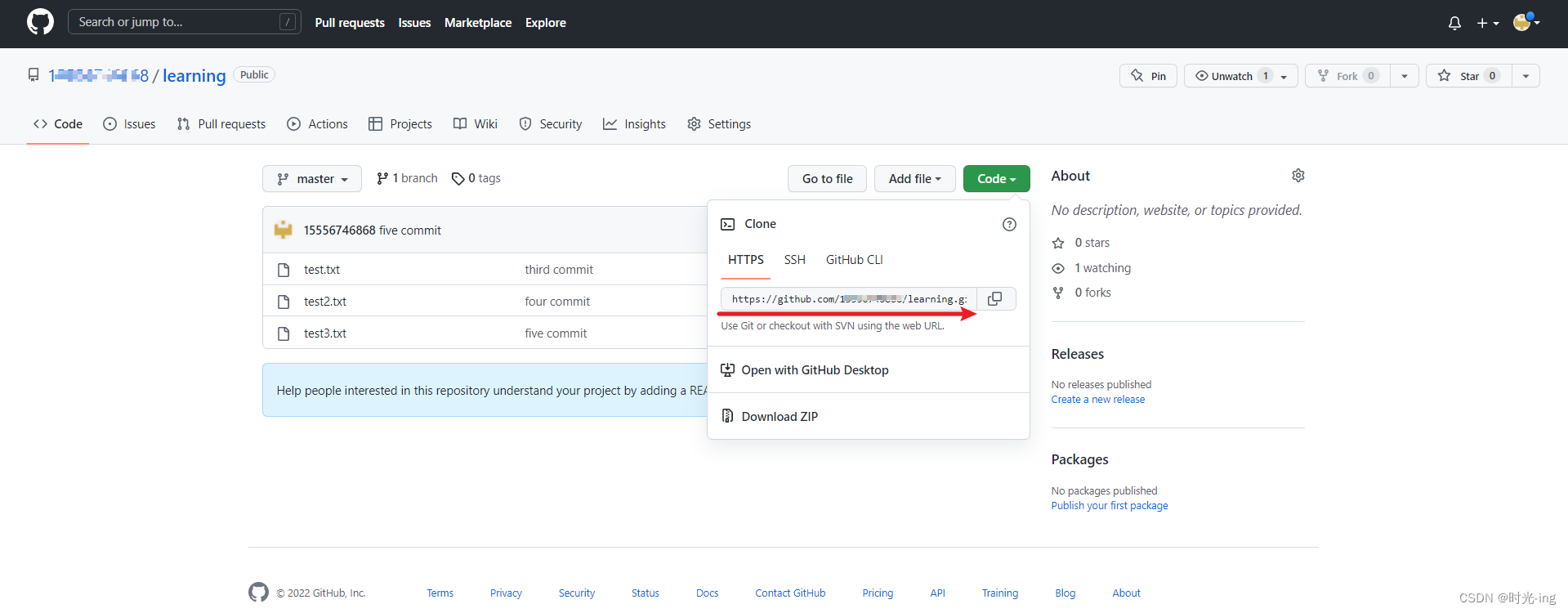Select the GitHub CLI clone tab
This screenshot has height=613, width=1568.
point(855,260)
